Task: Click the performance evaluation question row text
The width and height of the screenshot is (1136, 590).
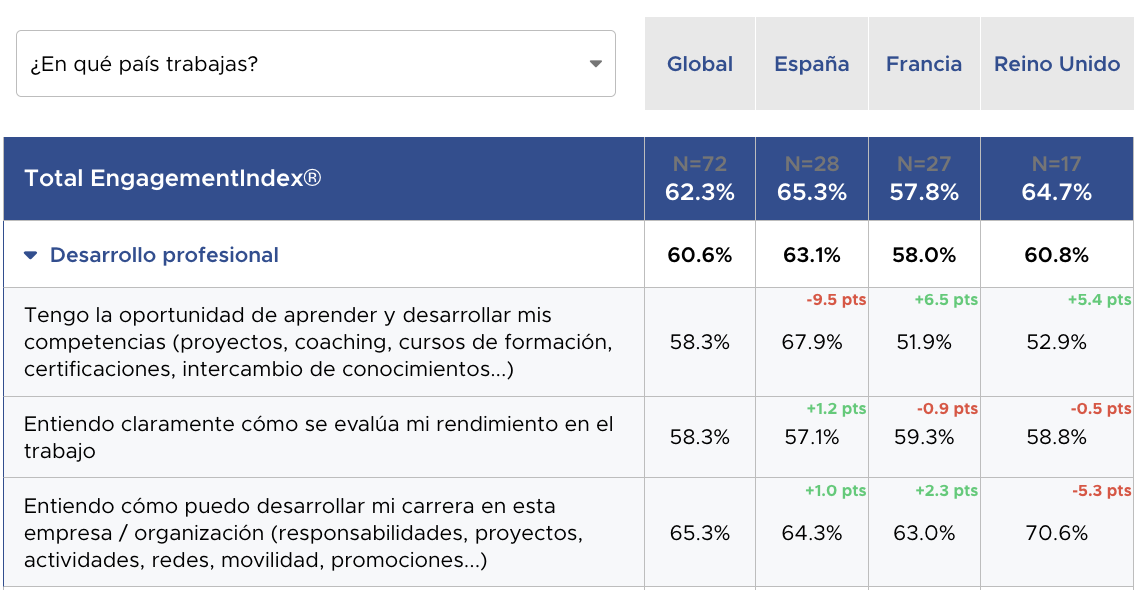Action: click(318, 437)
